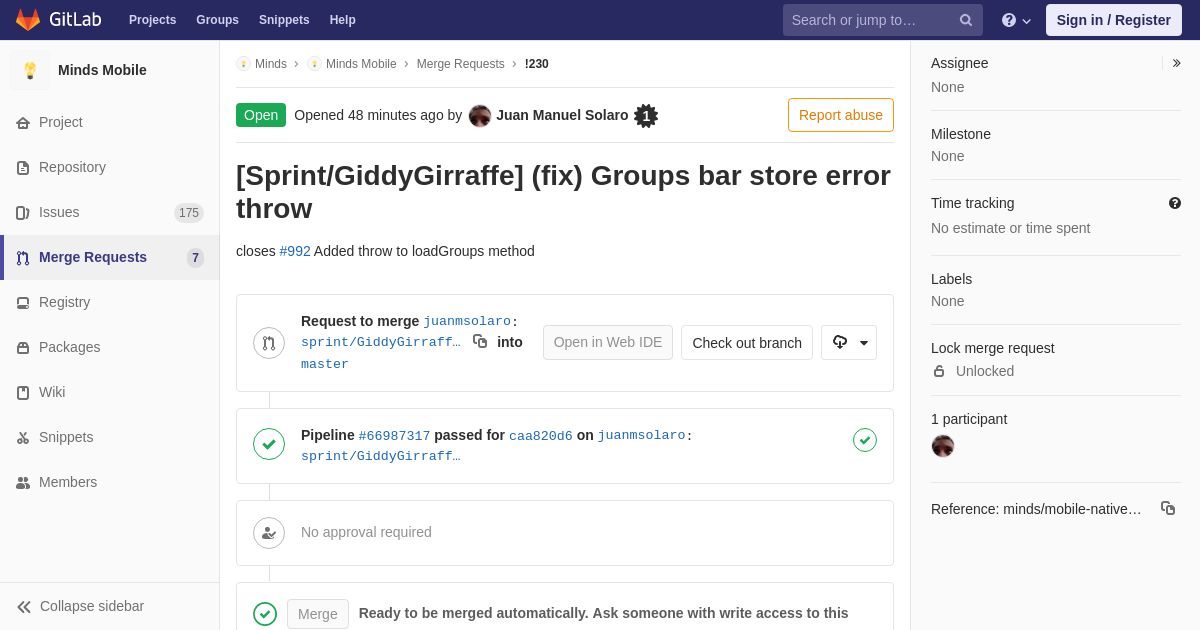This screenshot has height=630, width=1200.
Task: Copy the source branch name with the clipboard icon
Action: 480,341
